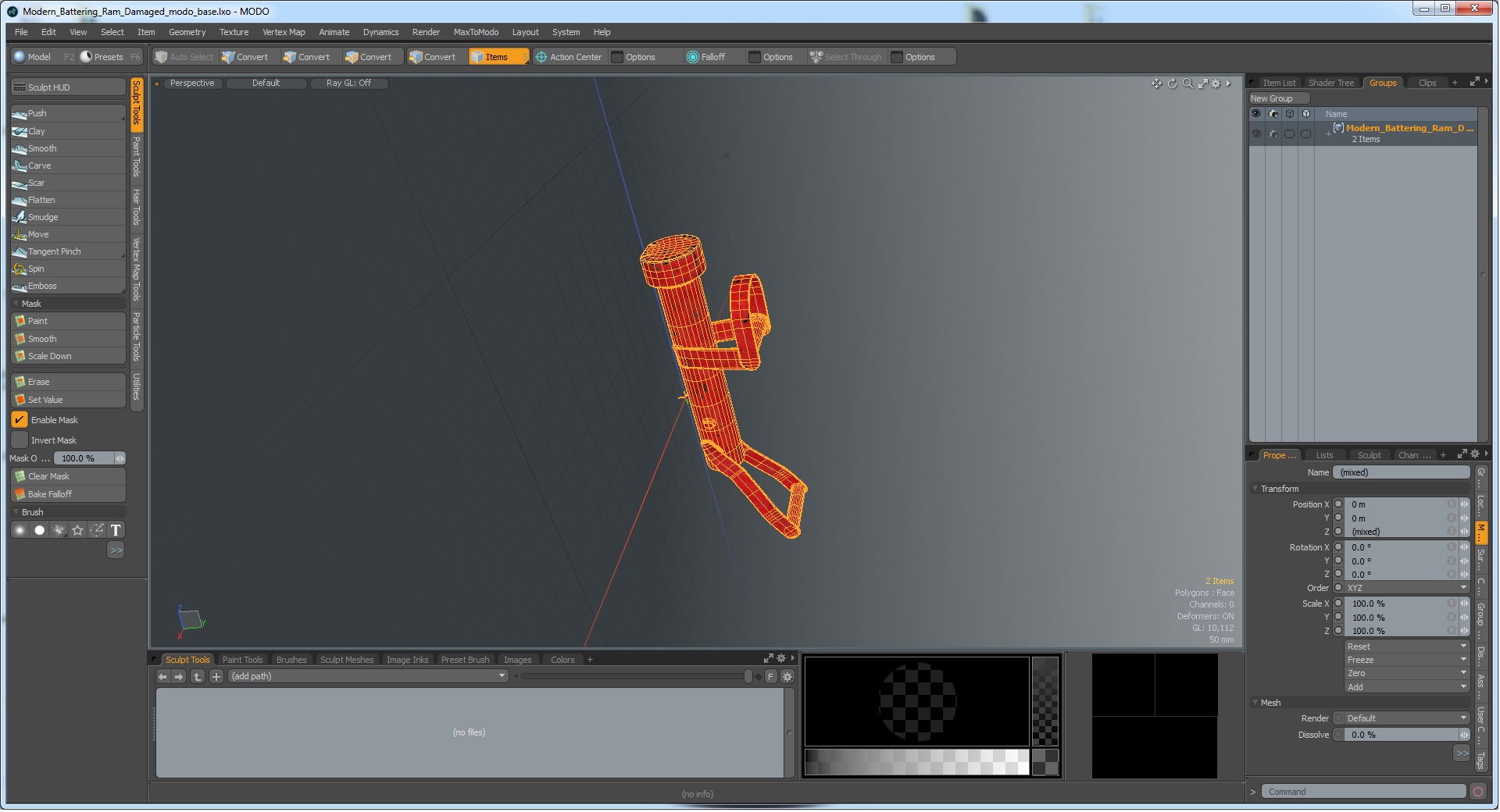
Task: Toggle Rotation X channel keyframe dot
Action: click(1338, 547)
